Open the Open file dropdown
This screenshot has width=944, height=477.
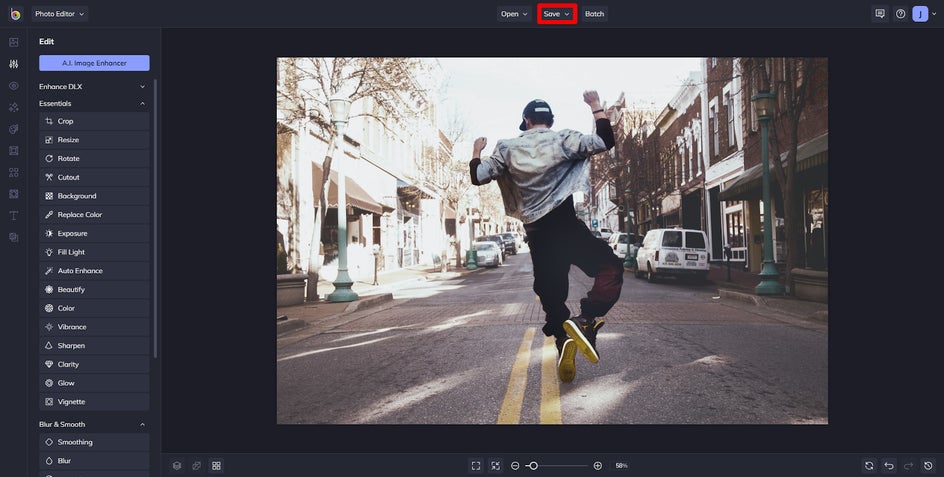point(514,14)
